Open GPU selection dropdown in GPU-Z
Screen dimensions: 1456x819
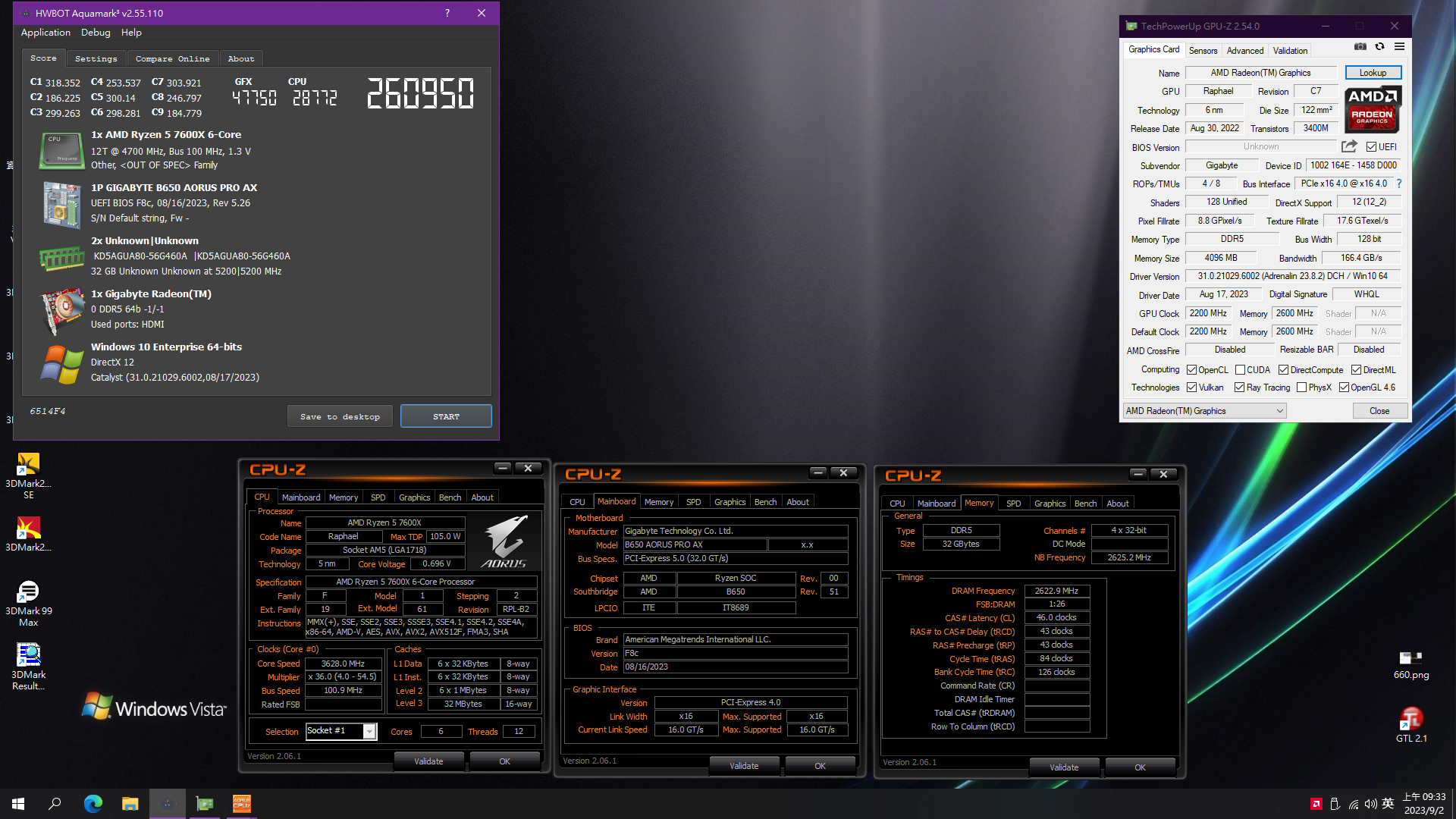(x=1204, y=411)
